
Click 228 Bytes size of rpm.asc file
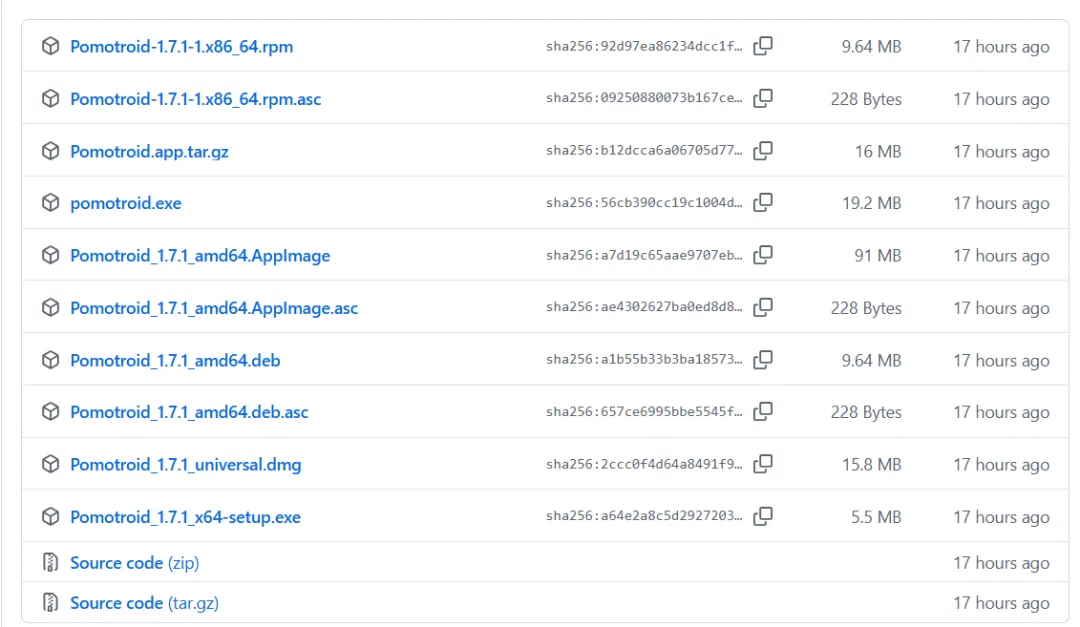pos(866,99)
